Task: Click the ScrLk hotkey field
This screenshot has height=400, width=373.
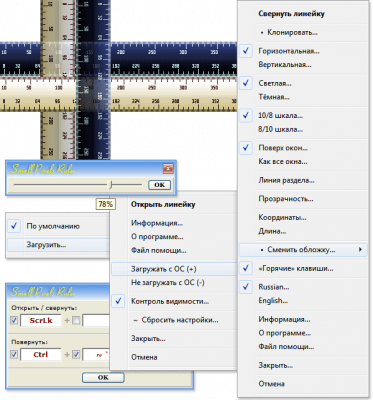Action: (41, 321)
